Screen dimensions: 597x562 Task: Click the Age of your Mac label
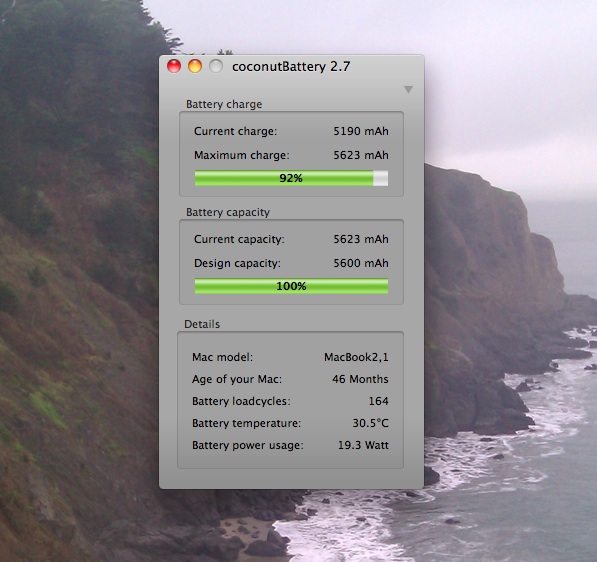point(237,379)
